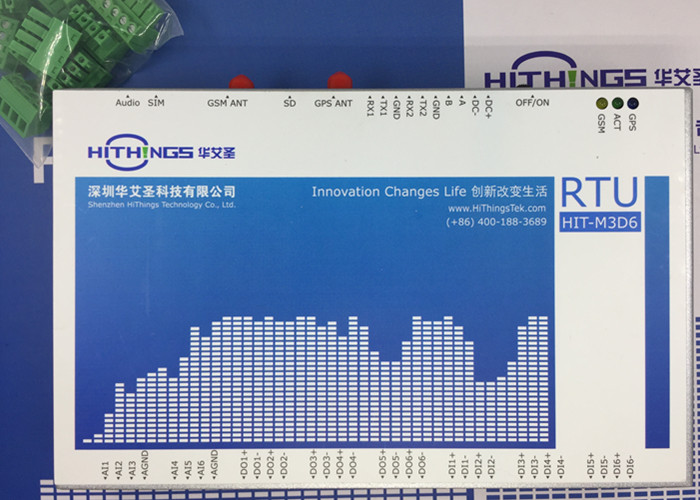Image resolution: width=700 pixels, height=500 pixels.
Task: Select the AI1 terminal label
Action: click(105, 471)
